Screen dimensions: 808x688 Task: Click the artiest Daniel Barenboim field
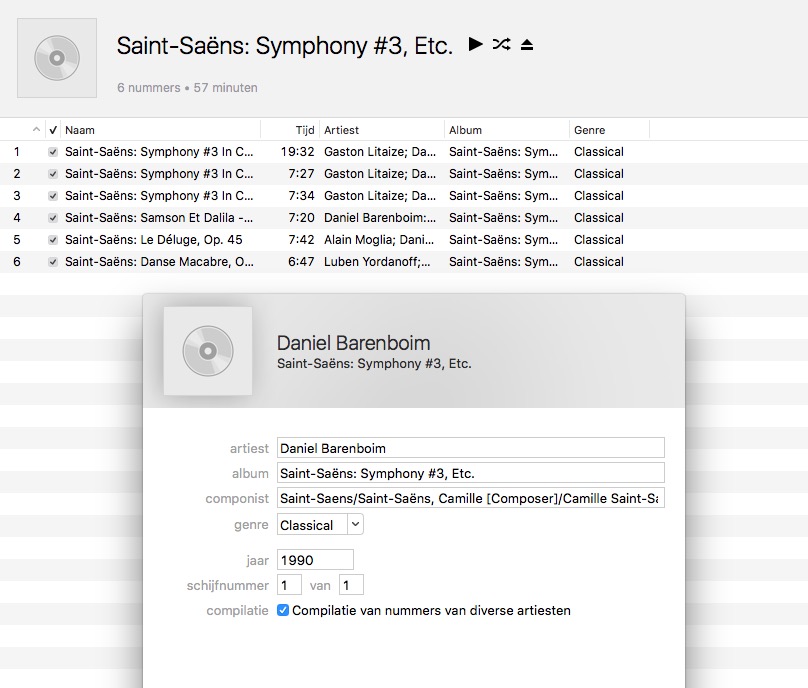click(470, 448)
